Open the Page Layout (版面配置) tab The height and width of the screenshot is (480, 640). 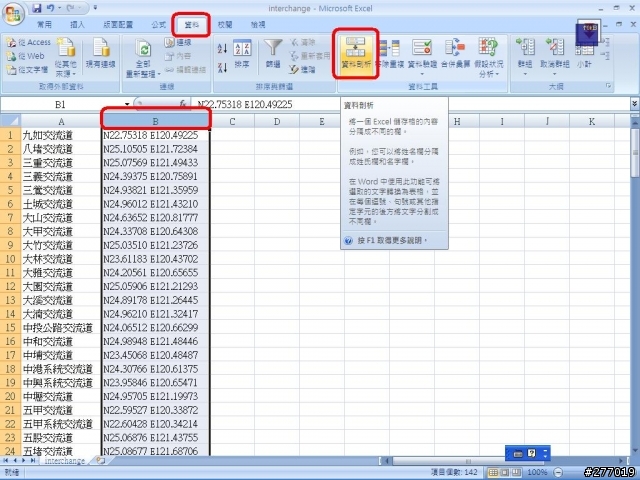click(118, 25)
